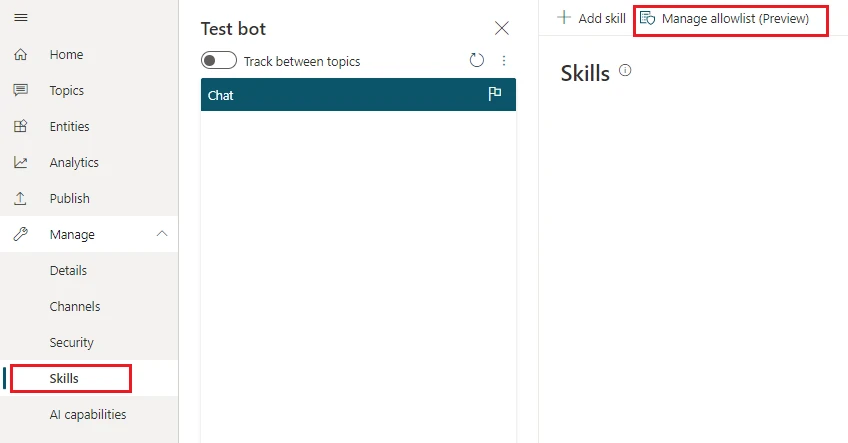The height and width of the screenshot is (443, 848).
Task: Collapse the Manage section chevron
Action: tap(162, 234)
